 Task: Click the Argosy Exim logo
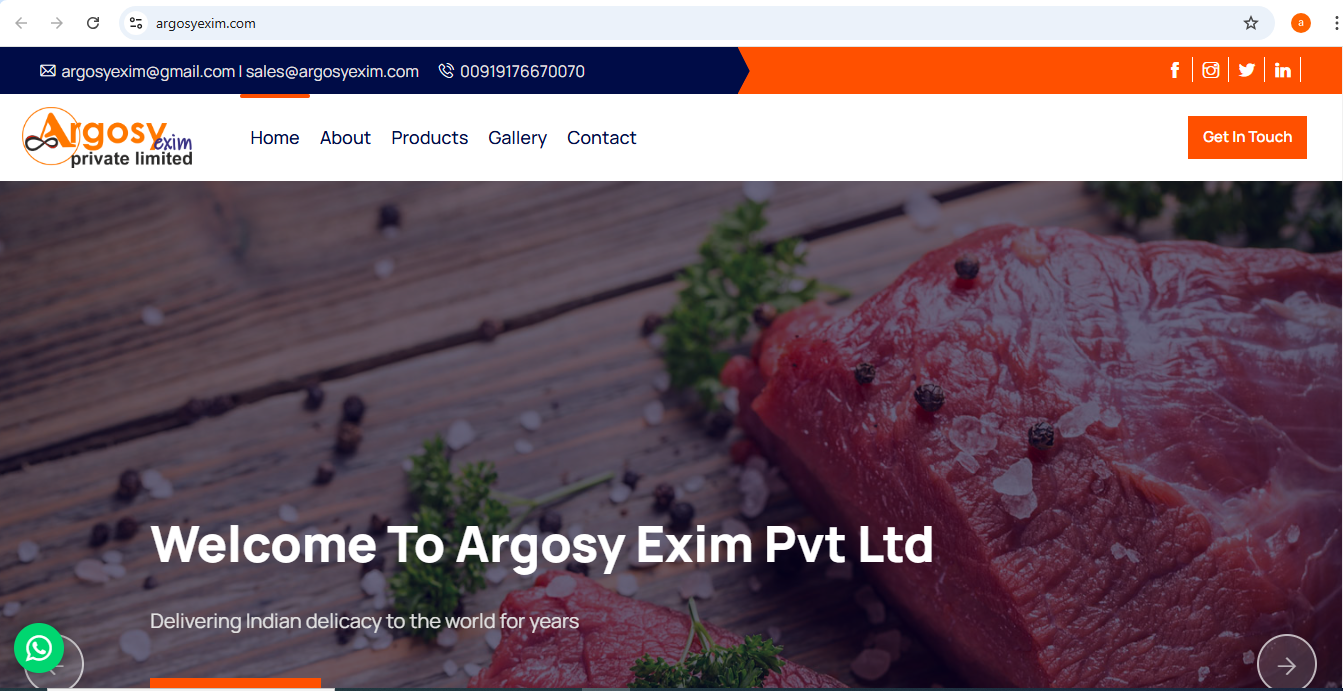tap(108, 137)
